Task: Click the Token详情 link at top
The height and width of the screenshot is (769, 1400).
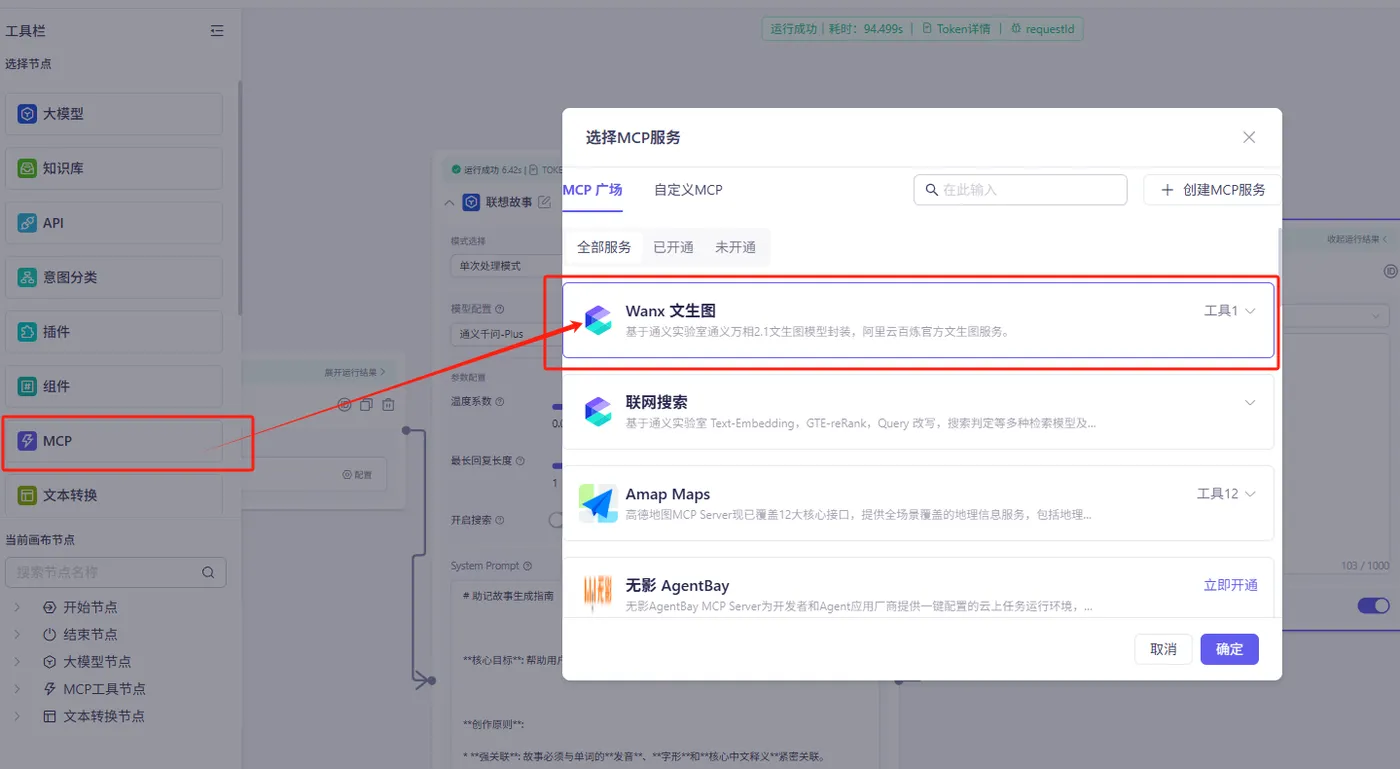Action: 956,29
